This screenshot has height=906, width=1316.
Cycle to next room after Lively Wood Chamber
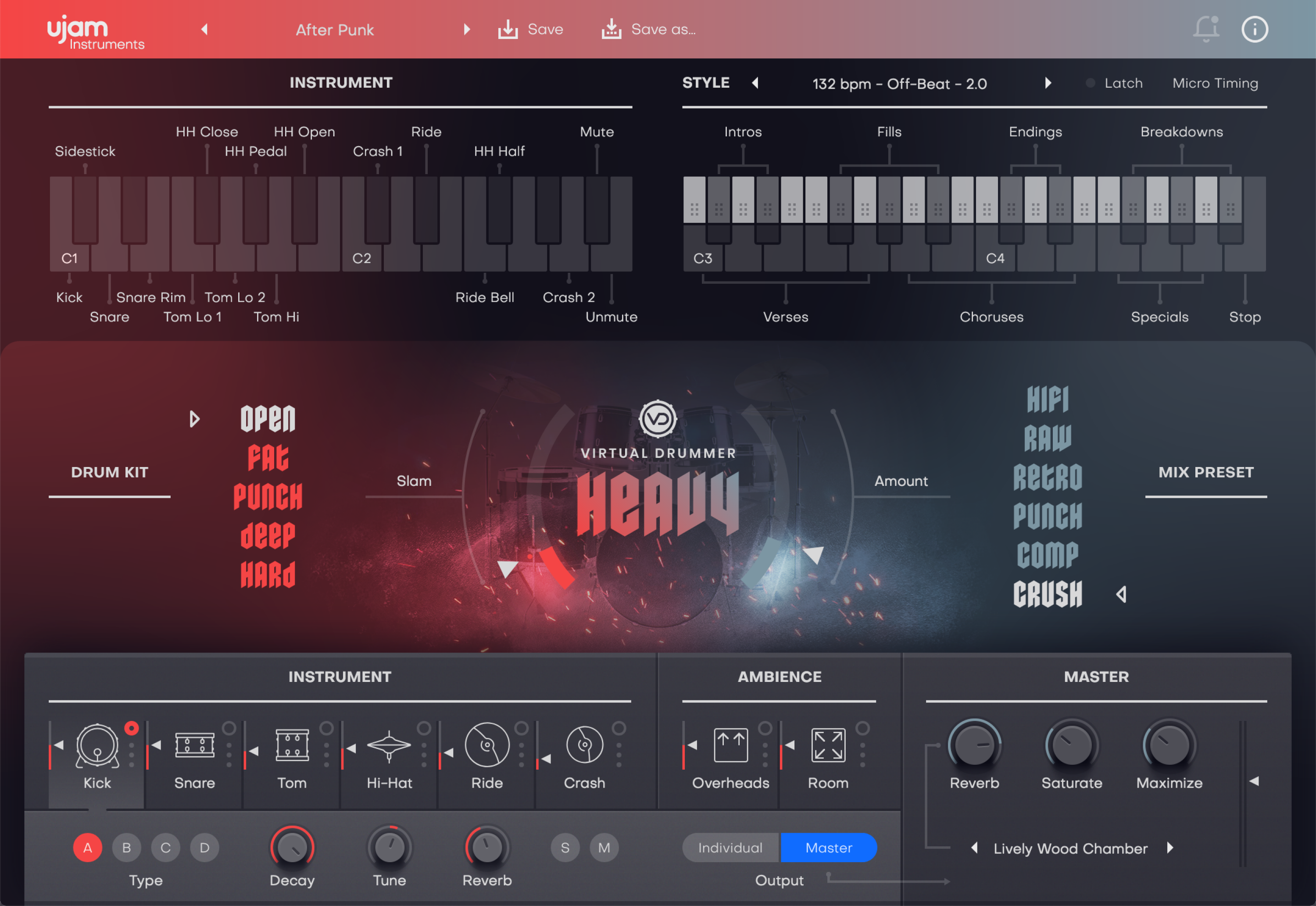[x=1171, y=848]
